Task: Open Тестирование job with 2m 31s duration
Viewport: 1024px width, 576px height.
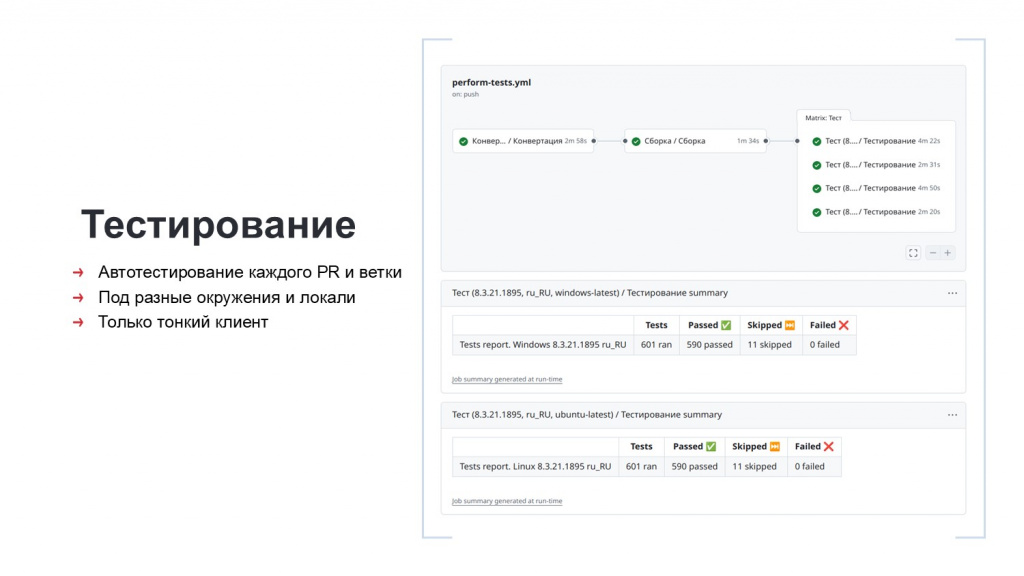Action: [x=876, y=165]
